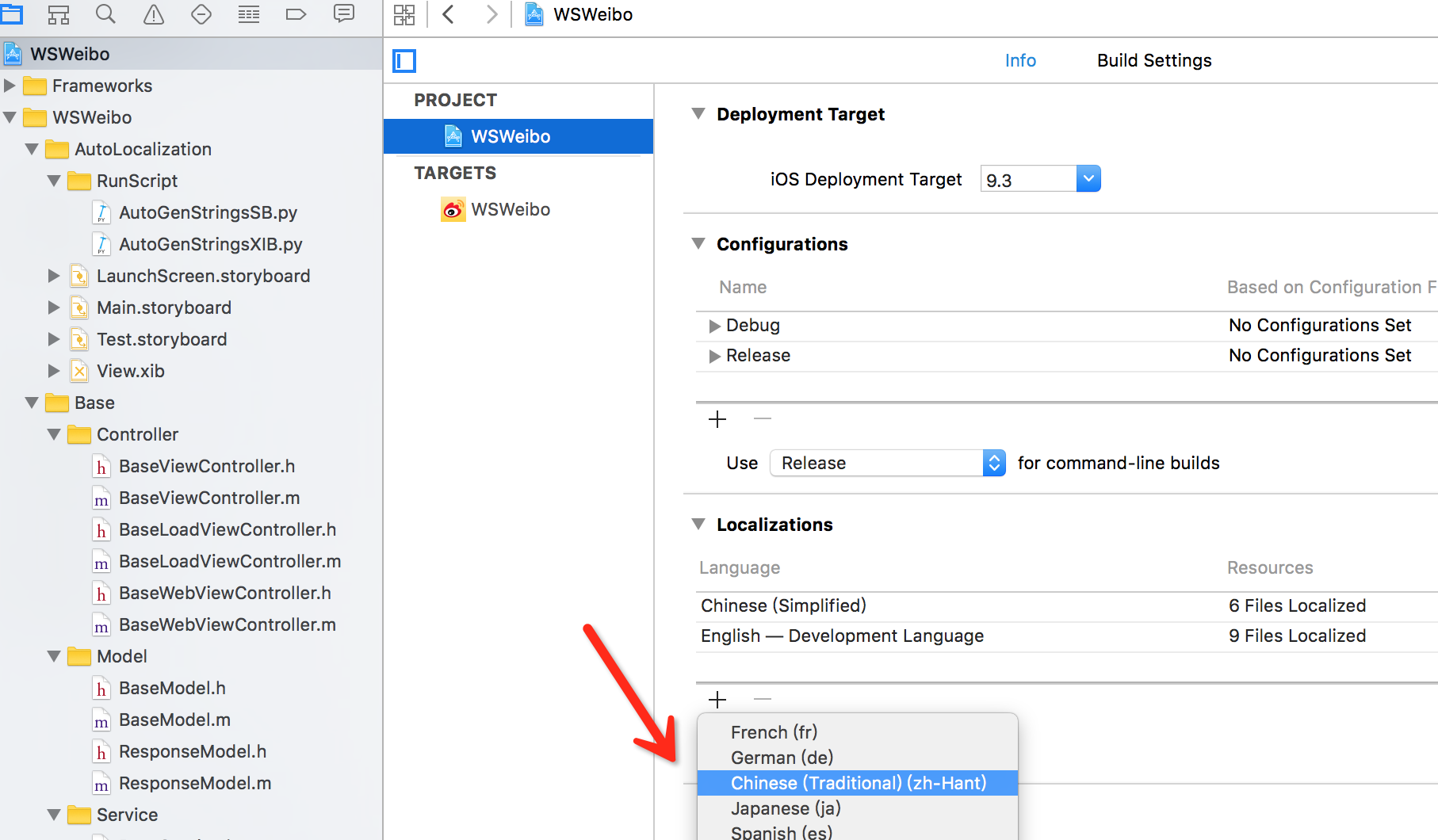Add a localization with the plus button
Image resolution: width=1438 pixels, height=840 pixels.
717,699
